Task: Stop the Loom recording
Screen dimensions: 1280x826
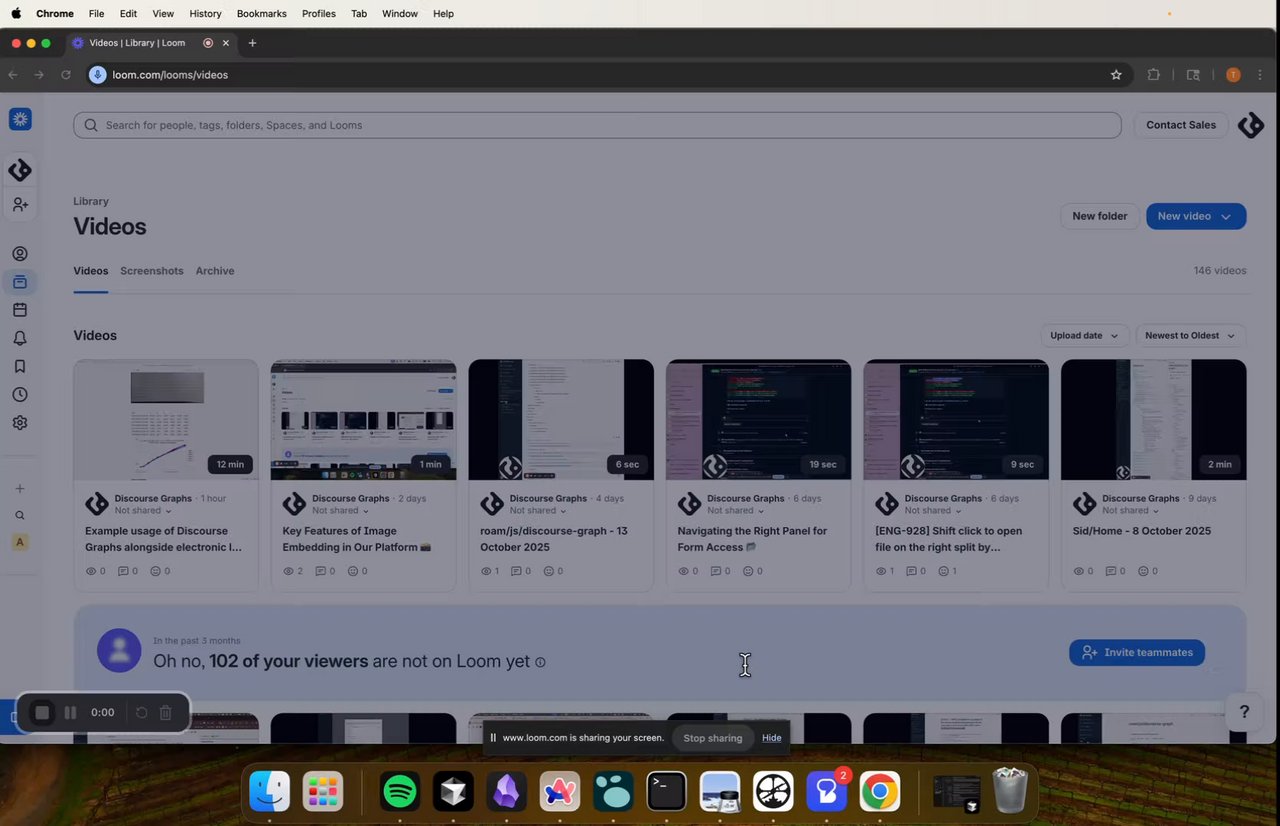Action: pyautogui.click(x=42, y=713)
